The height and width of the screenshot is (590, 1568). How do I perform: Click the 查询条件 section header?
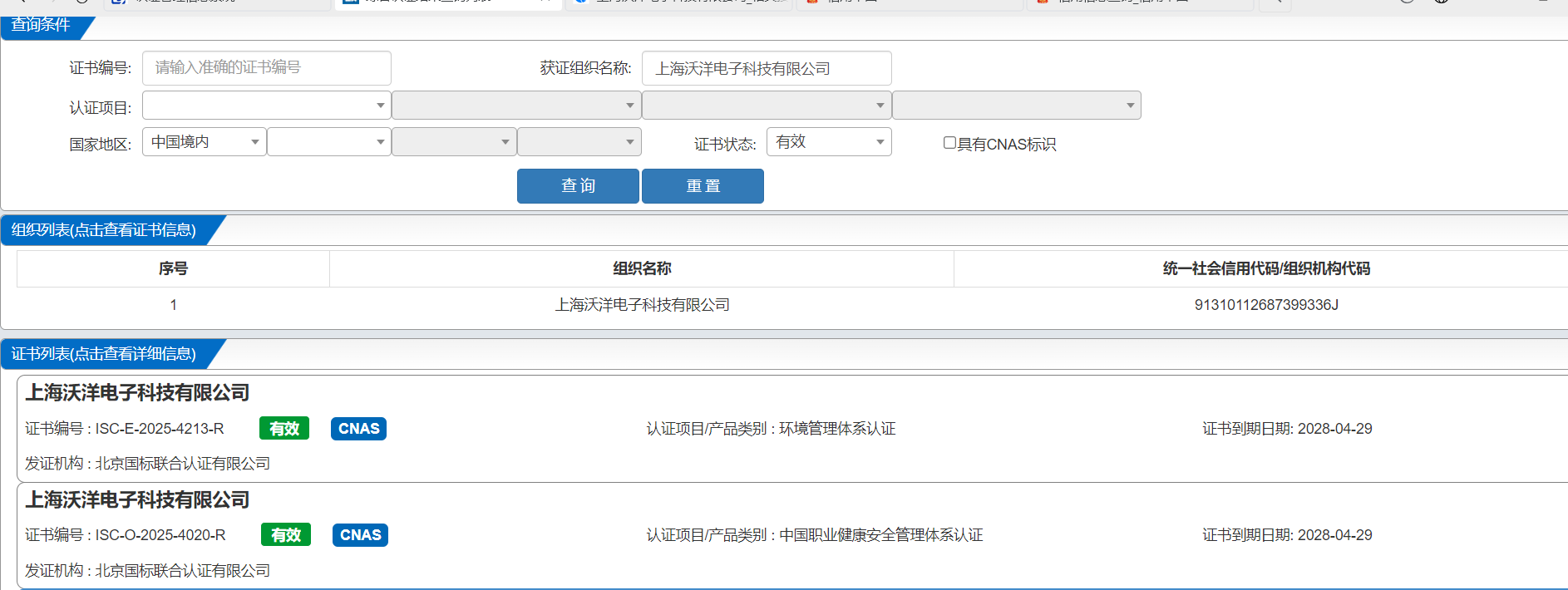(41, 26)
